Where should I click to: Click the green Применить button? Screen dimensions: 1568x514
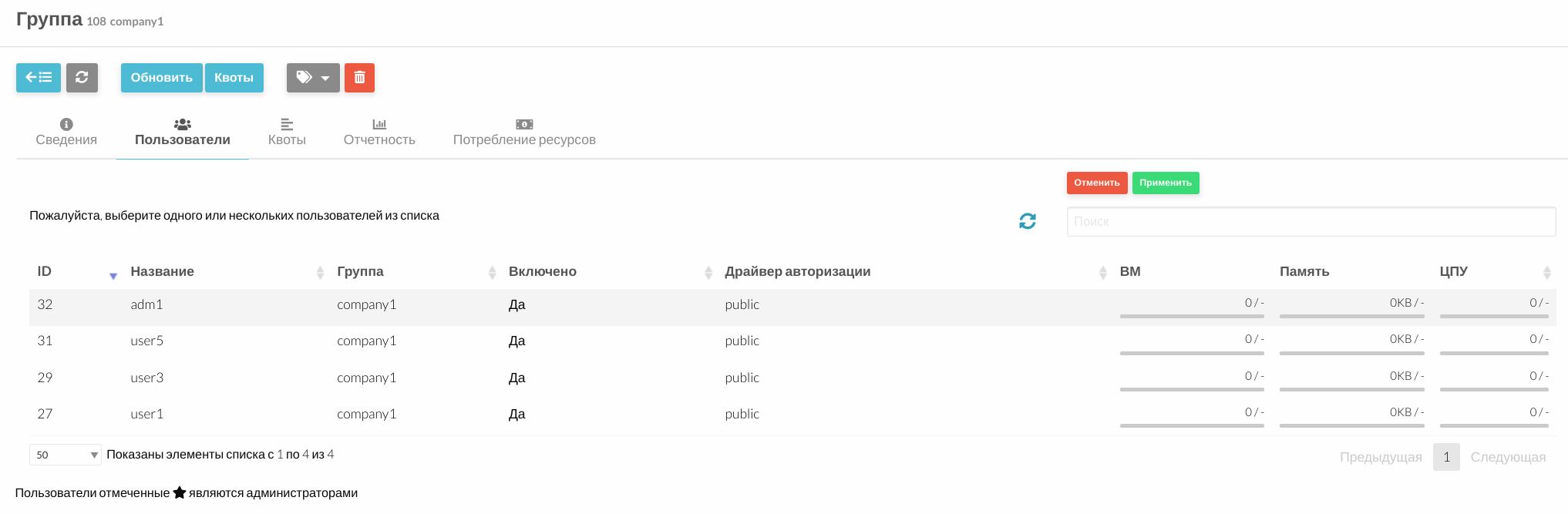pos(1166,183)
